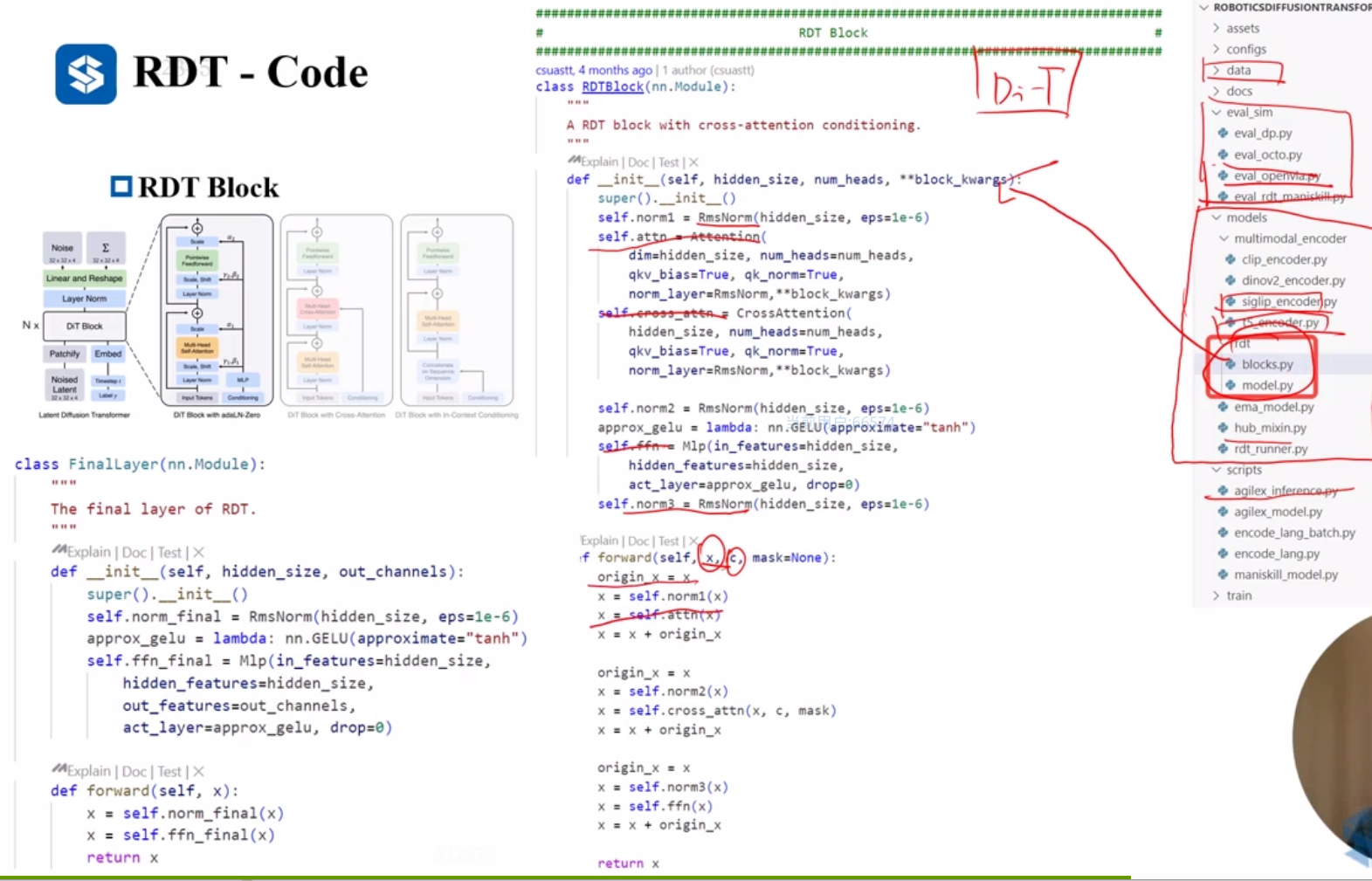Open the dinov2_encoder.py file
The image size is (1372, 881).
pyautogui.click(x=1293, y=280)
